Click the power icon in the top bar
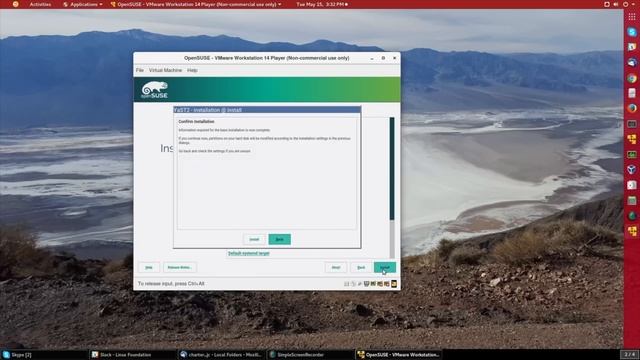 [625, 4]
